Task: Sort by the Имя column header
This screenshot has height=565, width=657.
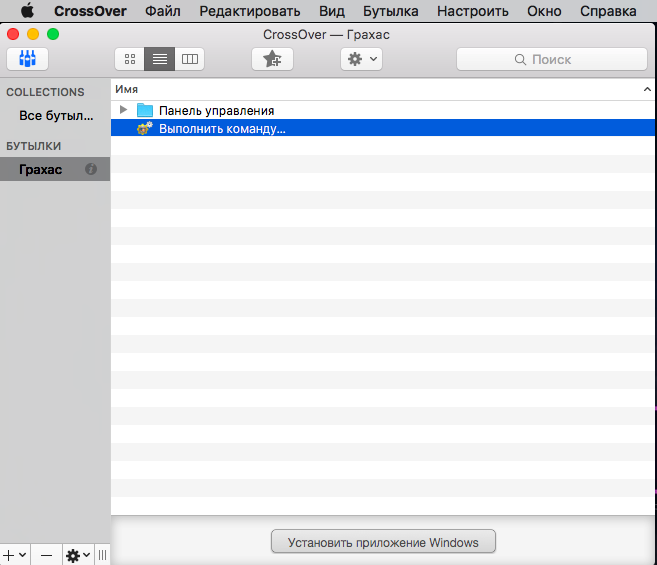Action: click(127, 89)
